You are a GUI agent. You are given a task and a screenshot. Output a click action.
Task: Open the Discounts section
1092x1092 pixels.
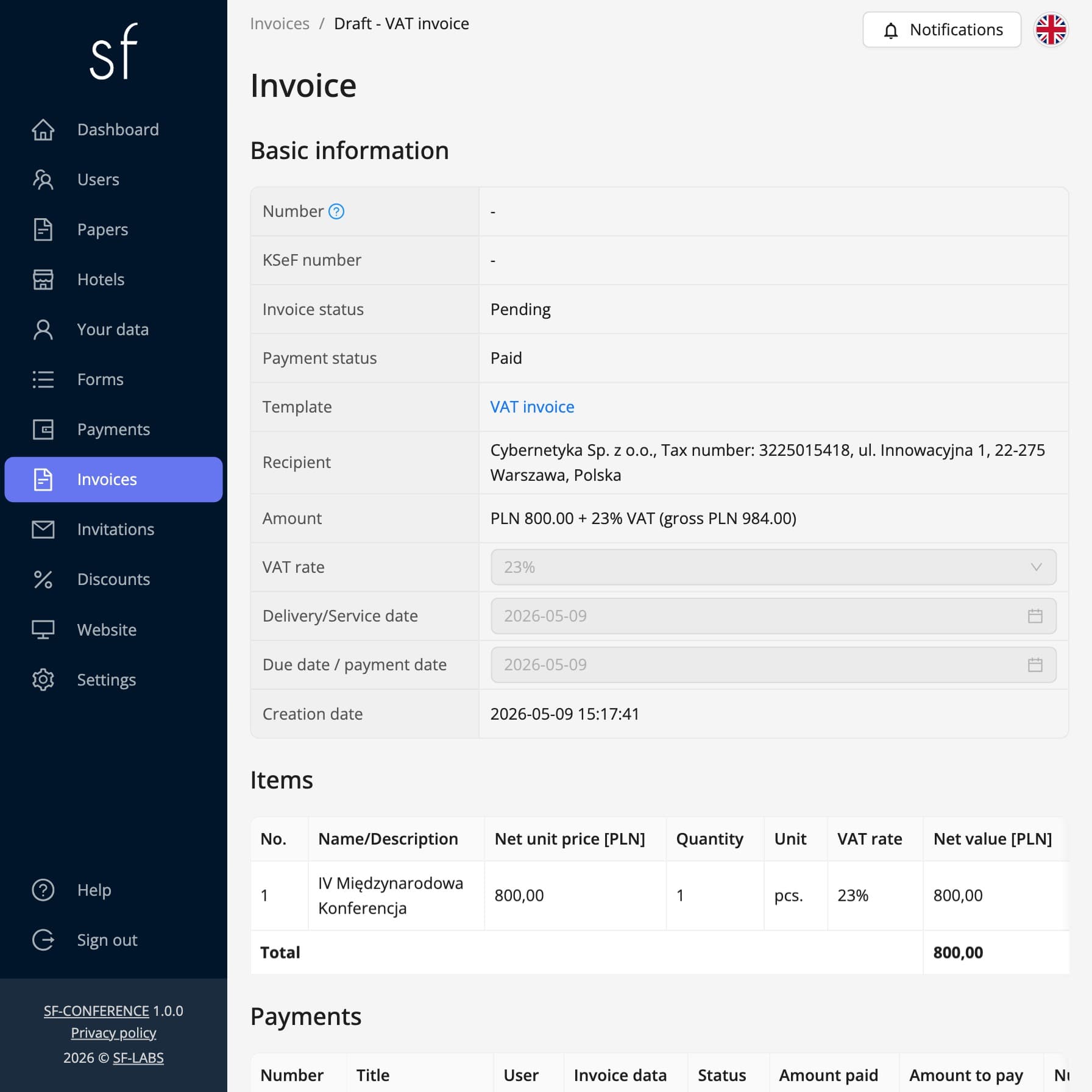113,579
